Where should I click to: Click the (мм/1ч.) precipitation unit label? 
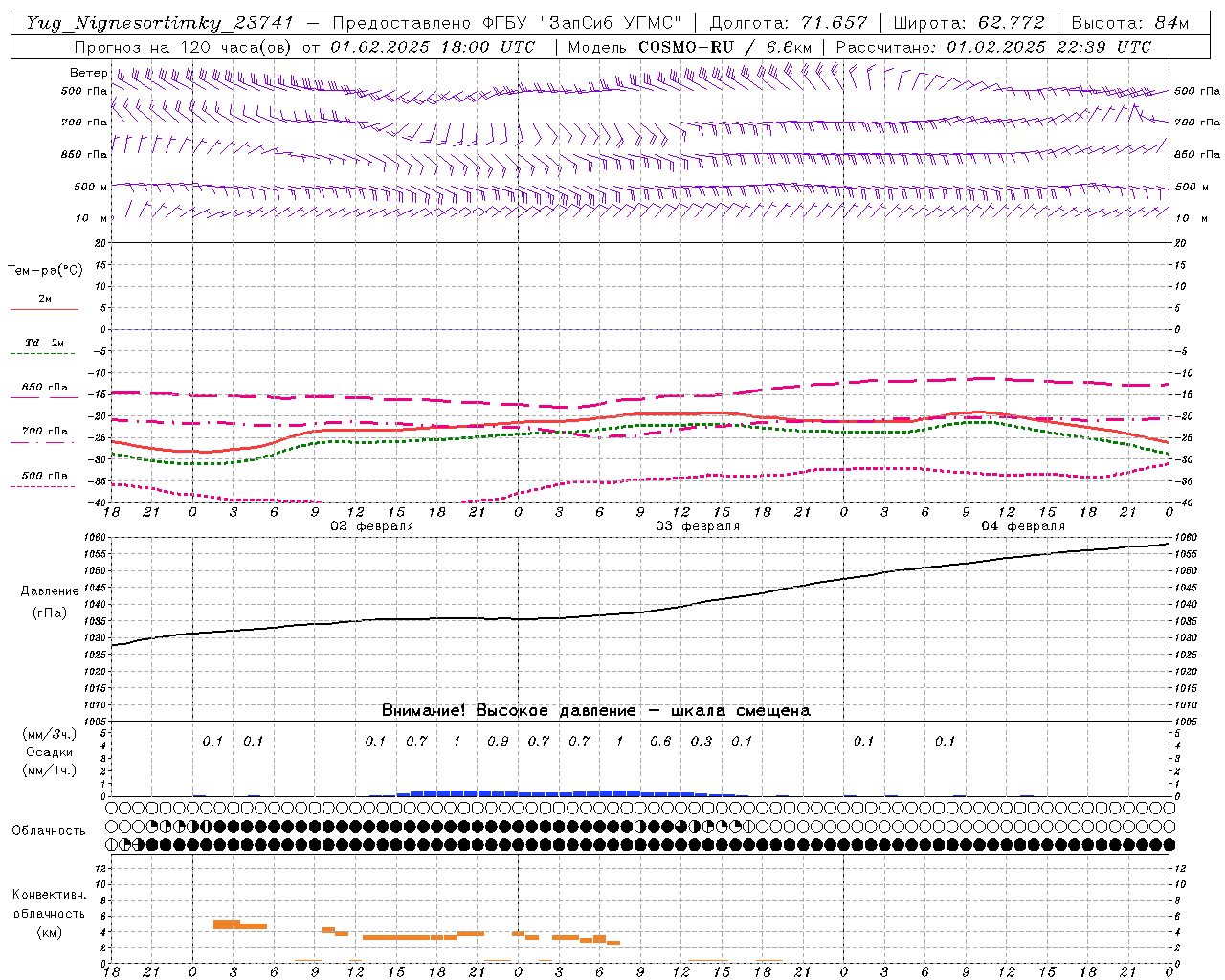(x=50, y=770)
